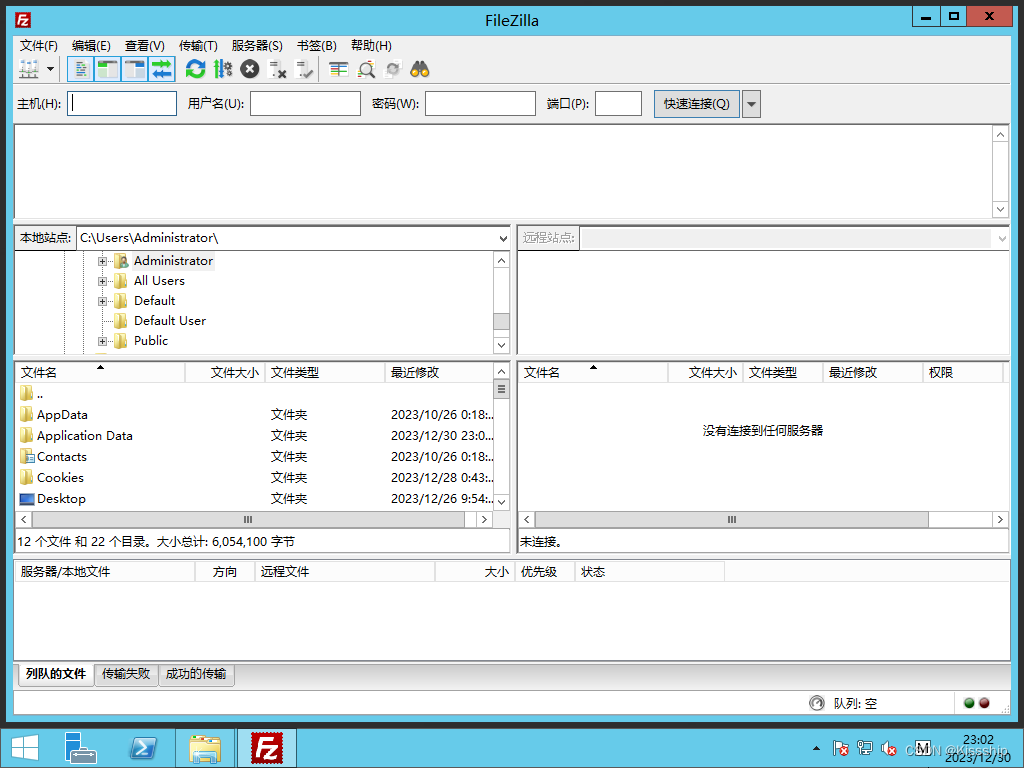1024x768 pixels.
Task: Open the 帮助(H) menu
Action: click(x=371, y=45)
